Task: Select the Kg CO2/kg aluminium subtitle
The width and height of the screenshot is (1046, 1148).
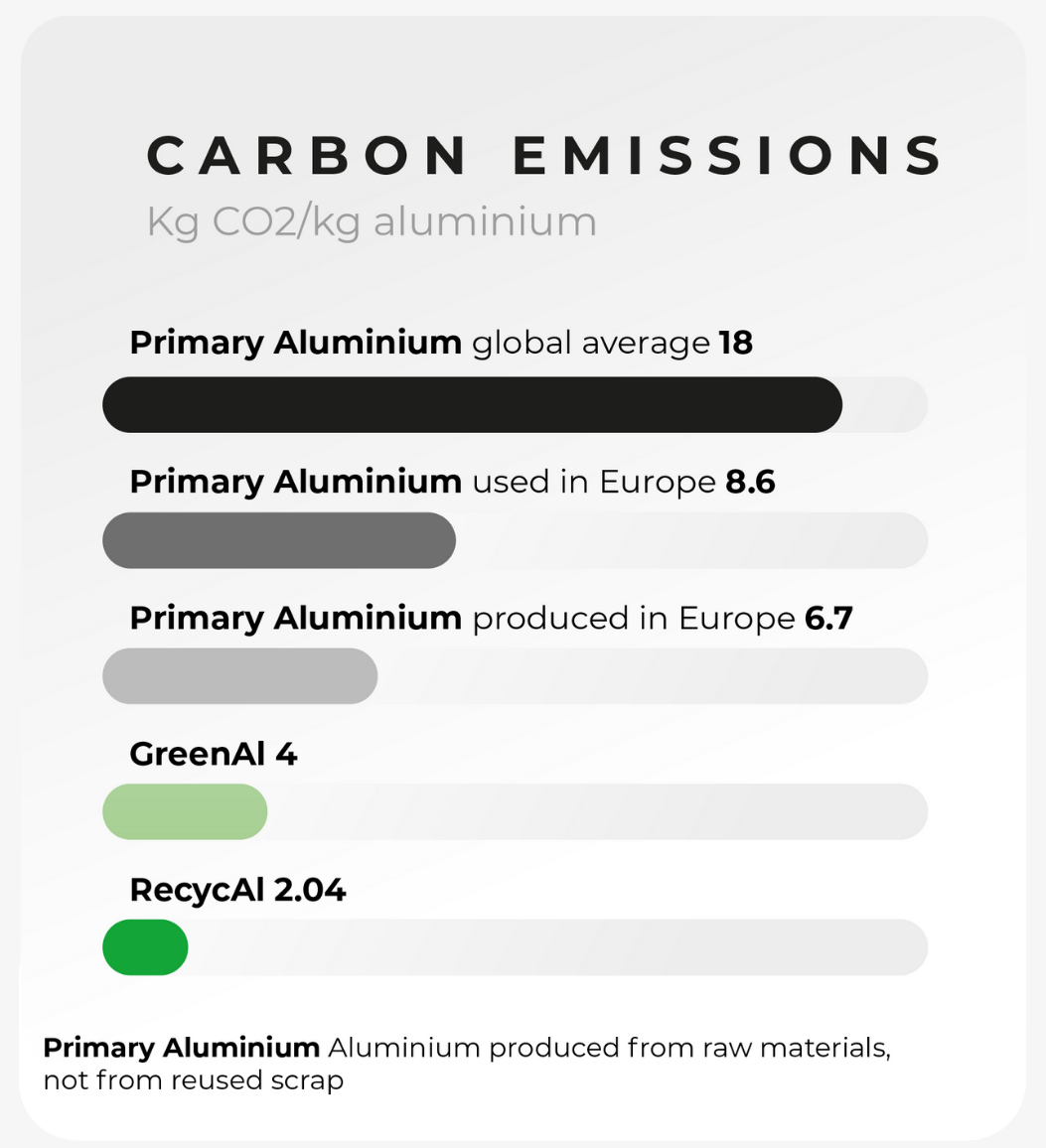Action: point(372,221)
